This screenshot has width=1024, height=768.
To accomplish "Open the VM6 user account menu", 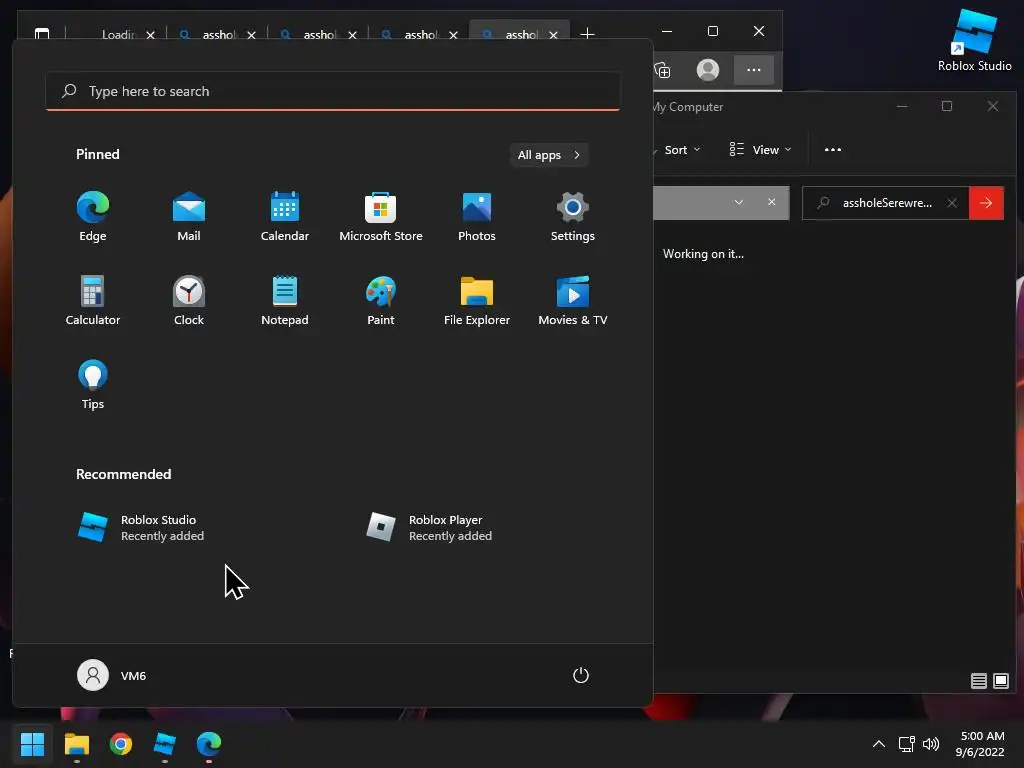I will coord(112,675).
